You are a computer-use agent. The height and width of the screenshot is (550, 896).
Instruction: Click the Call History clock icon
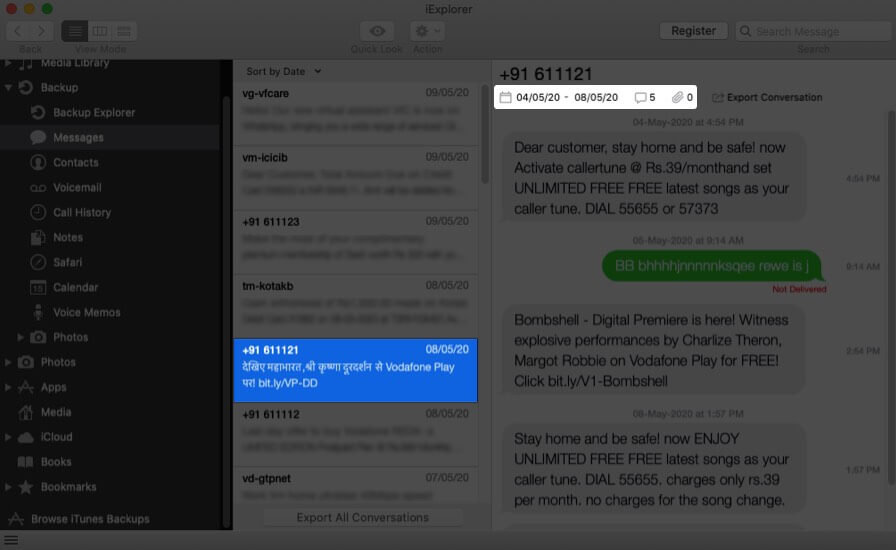38,212
